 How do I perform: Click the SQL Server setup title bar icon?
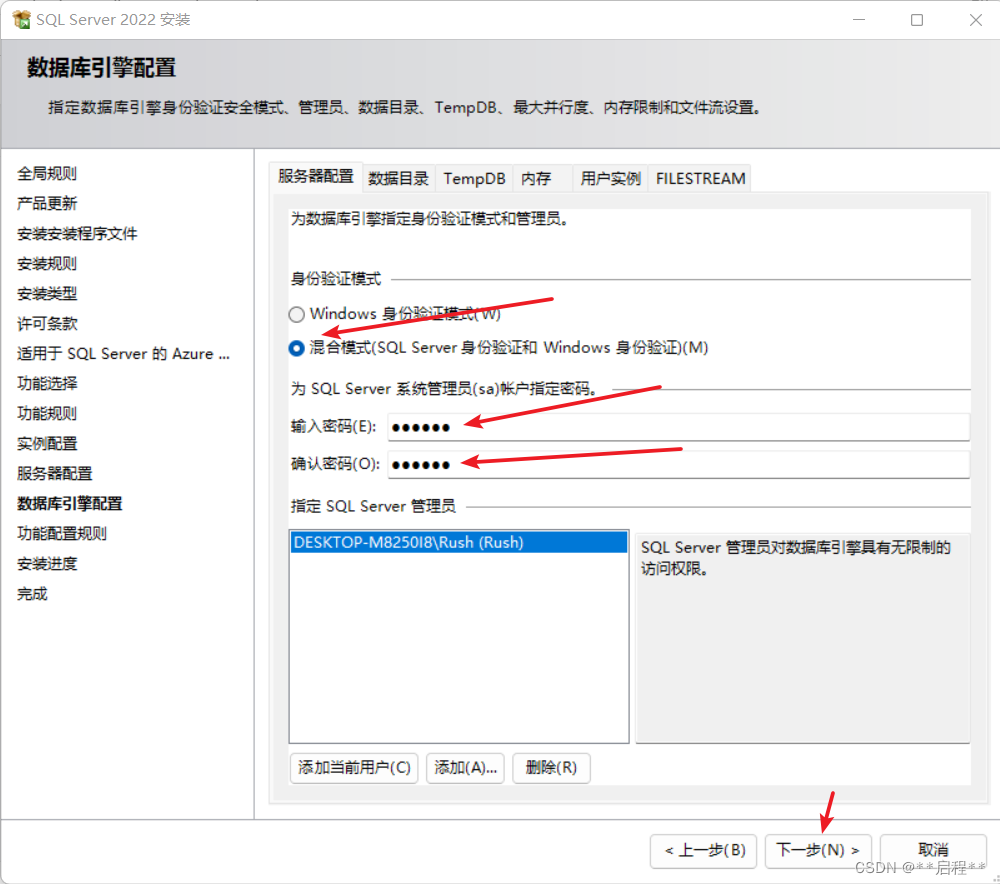pyautogui.click(x=21, y=20)
